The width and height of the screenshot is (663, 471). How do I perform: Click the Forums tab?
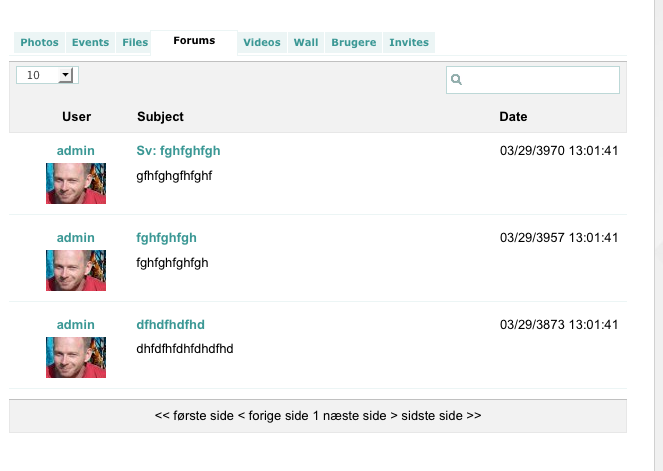coord(194,42)
